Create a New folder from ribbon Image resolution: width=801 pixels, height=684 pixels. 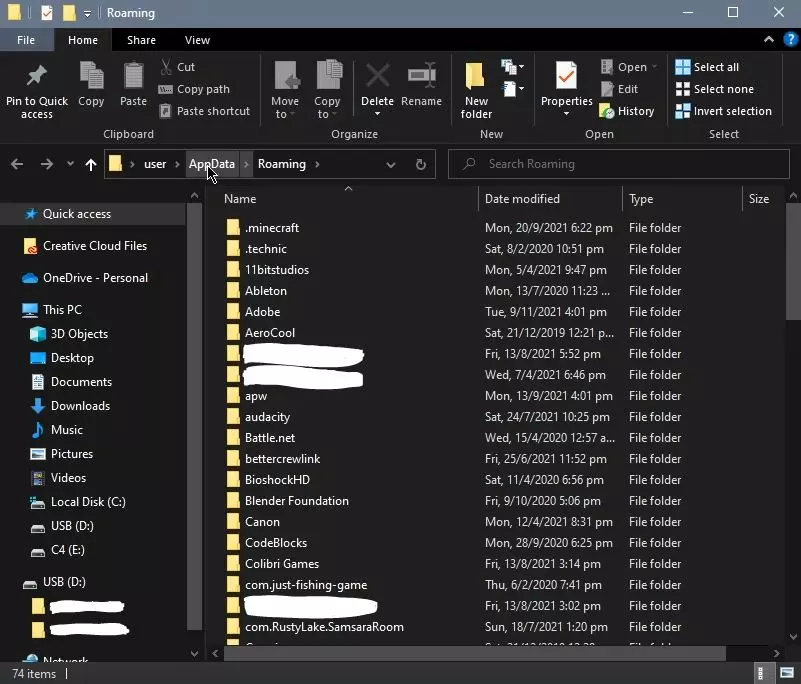pos(476,90)
